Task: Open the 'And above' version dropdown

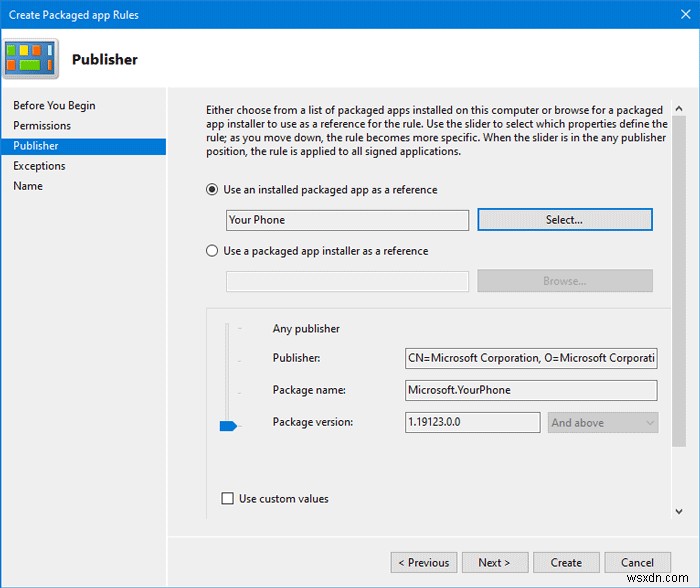Action: pyautogui.click(x=602, y=423)
